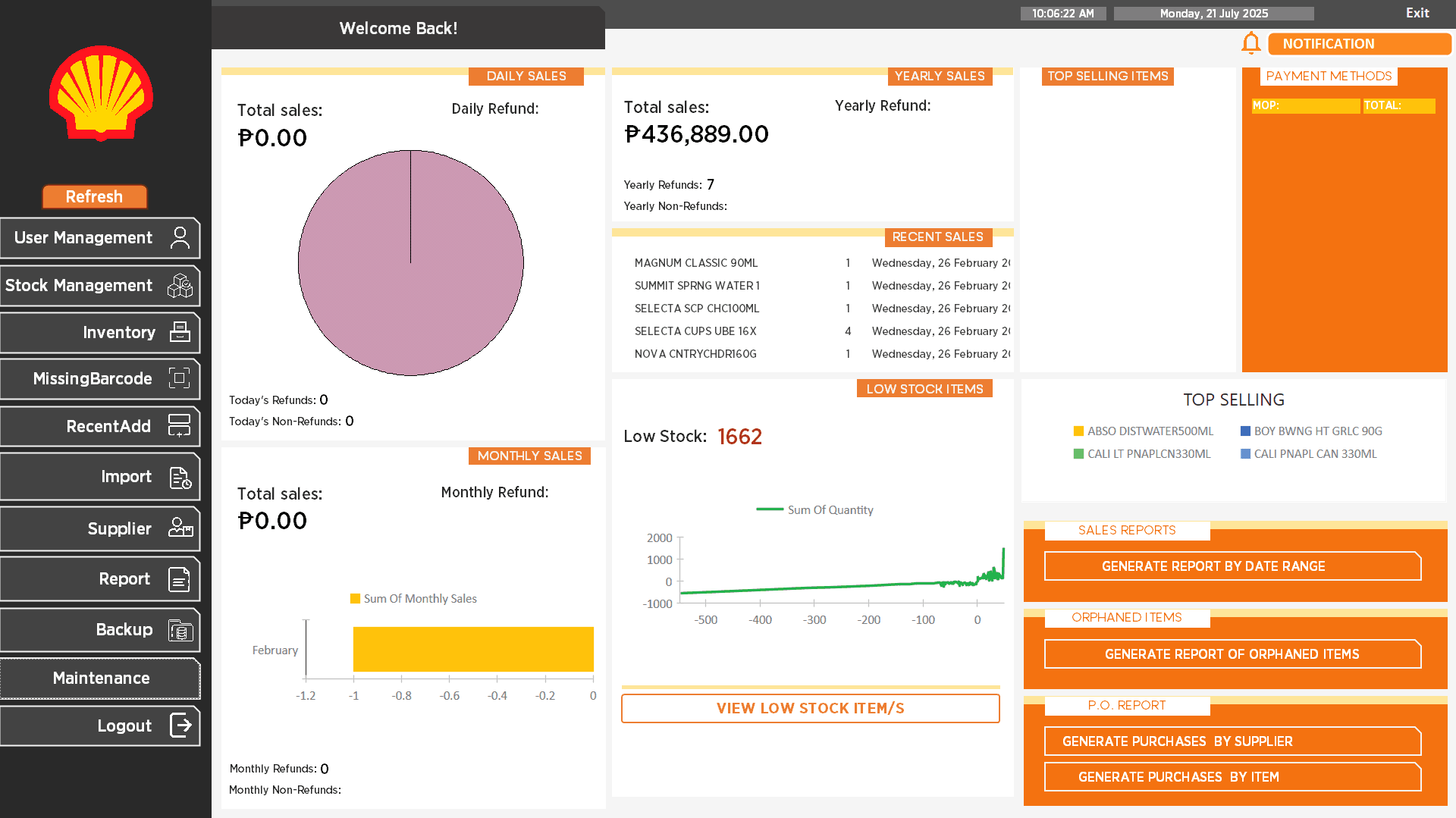The height and width of the screenshot is (818, 1456).
Task: Click the notification bell icon
Action: point(1251,43)
